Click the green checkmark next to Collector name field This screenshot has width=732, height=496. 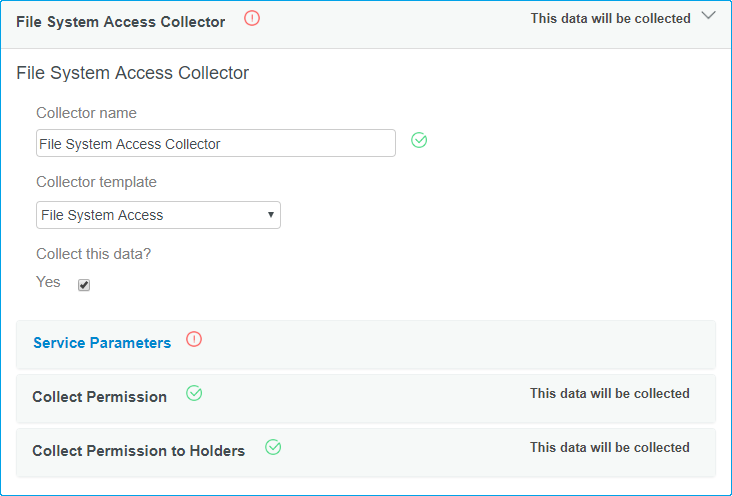pyautogui.click(x=419, y=141)
